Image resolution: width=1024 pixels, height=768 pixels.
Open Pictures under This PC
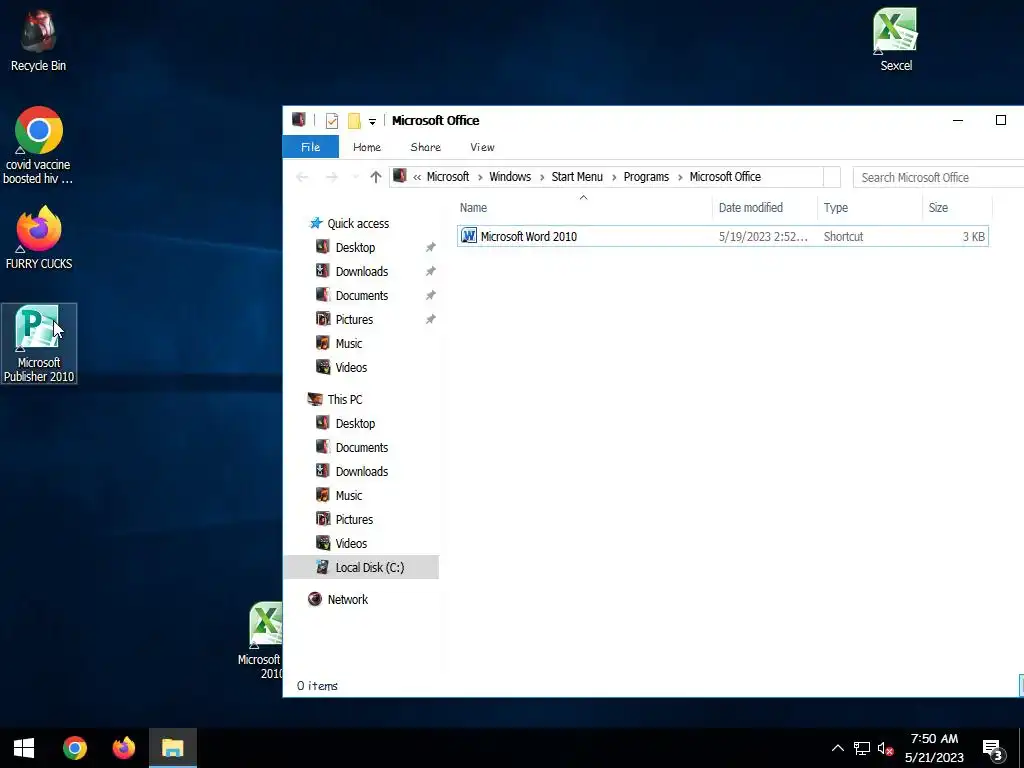click(354, 520)
